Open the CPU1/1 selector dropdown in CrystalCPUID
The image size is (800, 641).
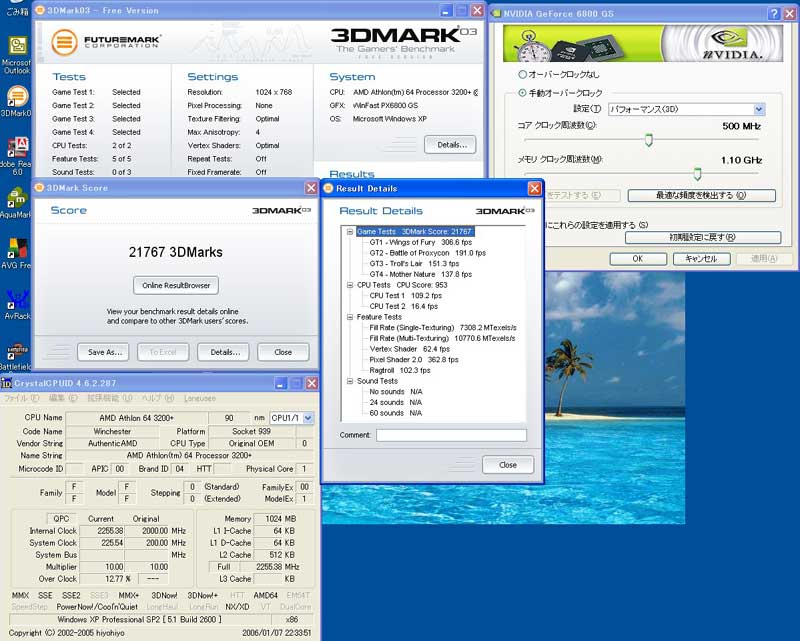(308, 418)
